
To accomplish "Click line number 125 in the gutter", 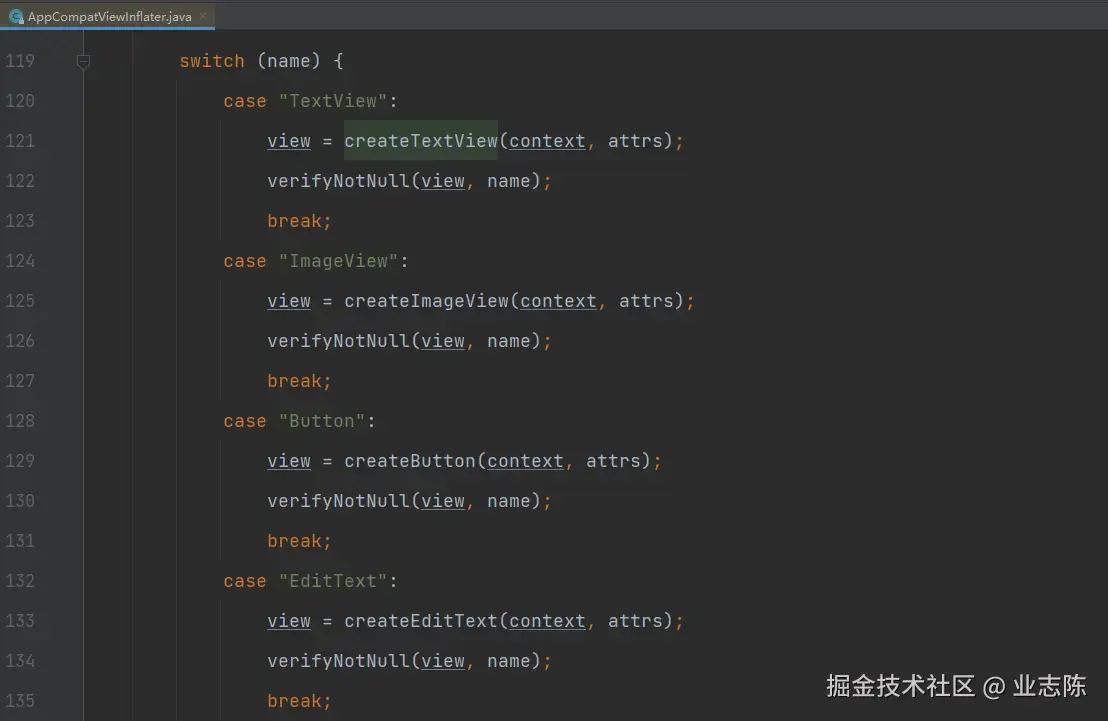I will pyautogui.click(x=20, y=300).
